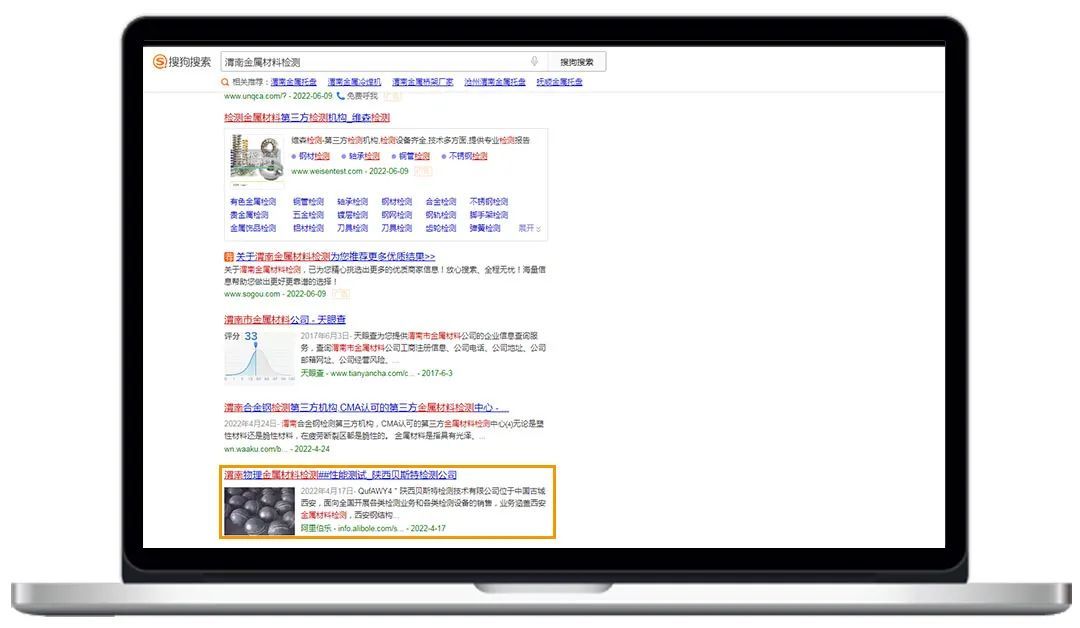Open 渭南市金属材料公司 - 天眼查 result
Viewport: 1080px width, 628px height.
(285, 320)
